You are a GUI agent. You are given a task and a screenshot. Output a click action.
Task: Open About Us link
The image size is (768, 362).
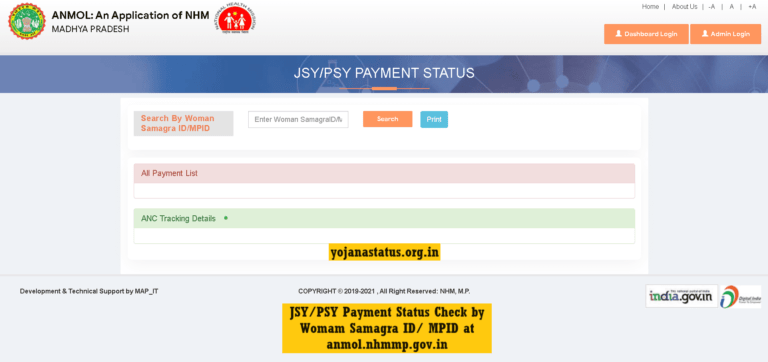coord(684,7)
